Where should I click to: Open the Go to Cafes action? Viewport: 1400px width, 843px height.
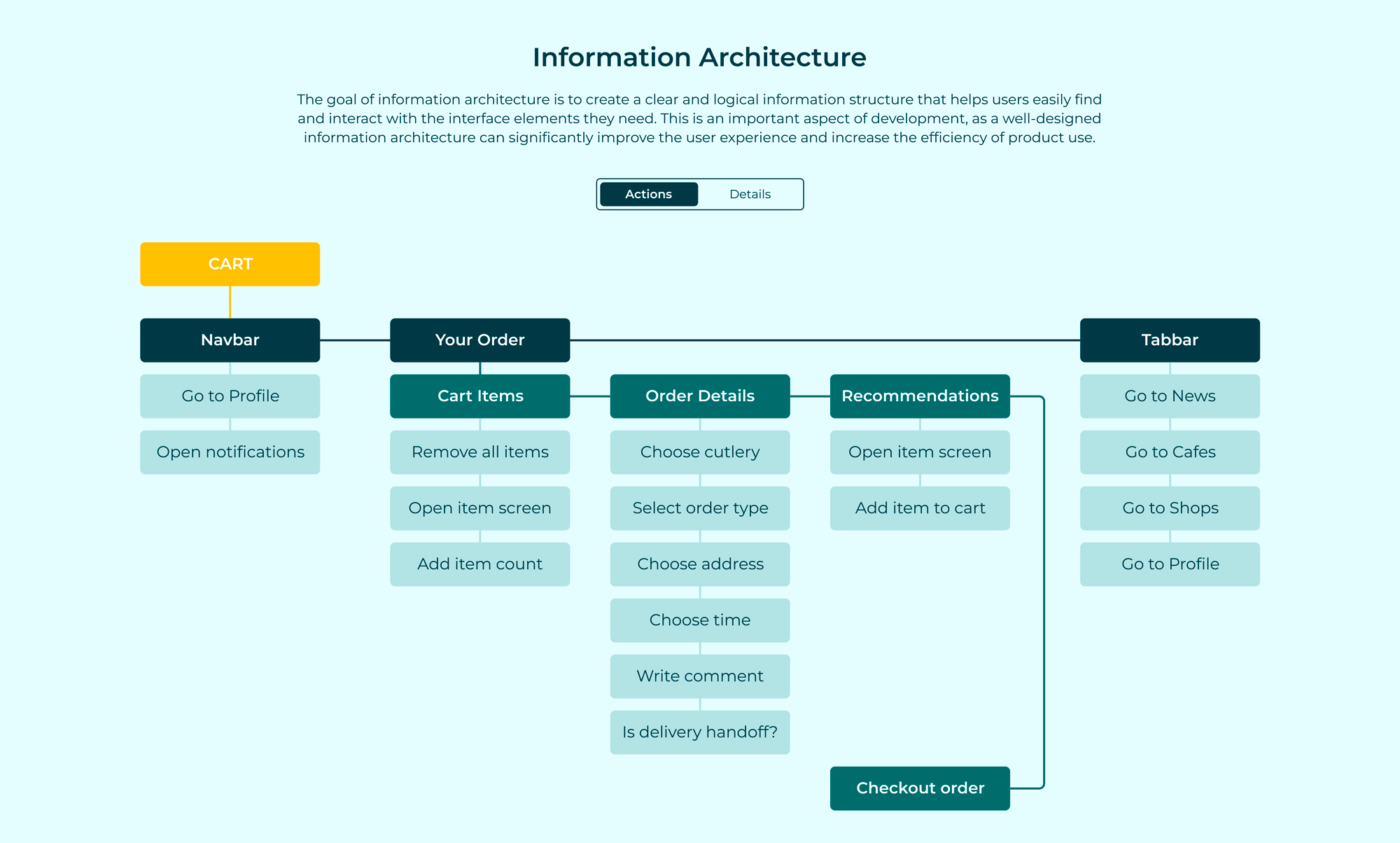tap(1169, 452)
